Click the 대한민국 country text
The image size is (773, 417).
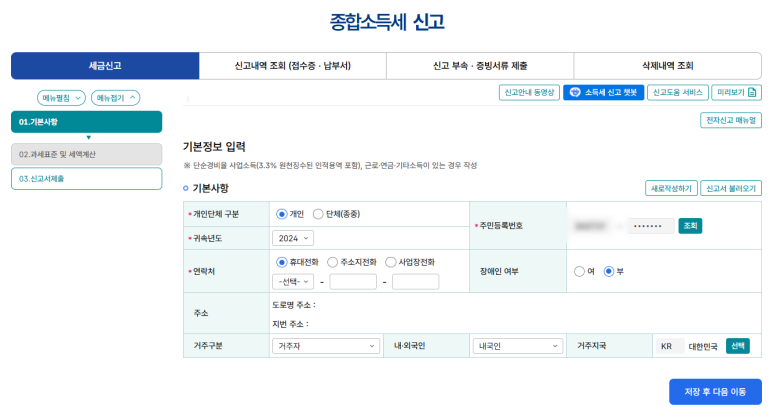pyautogui.click(x=703, y=347)
